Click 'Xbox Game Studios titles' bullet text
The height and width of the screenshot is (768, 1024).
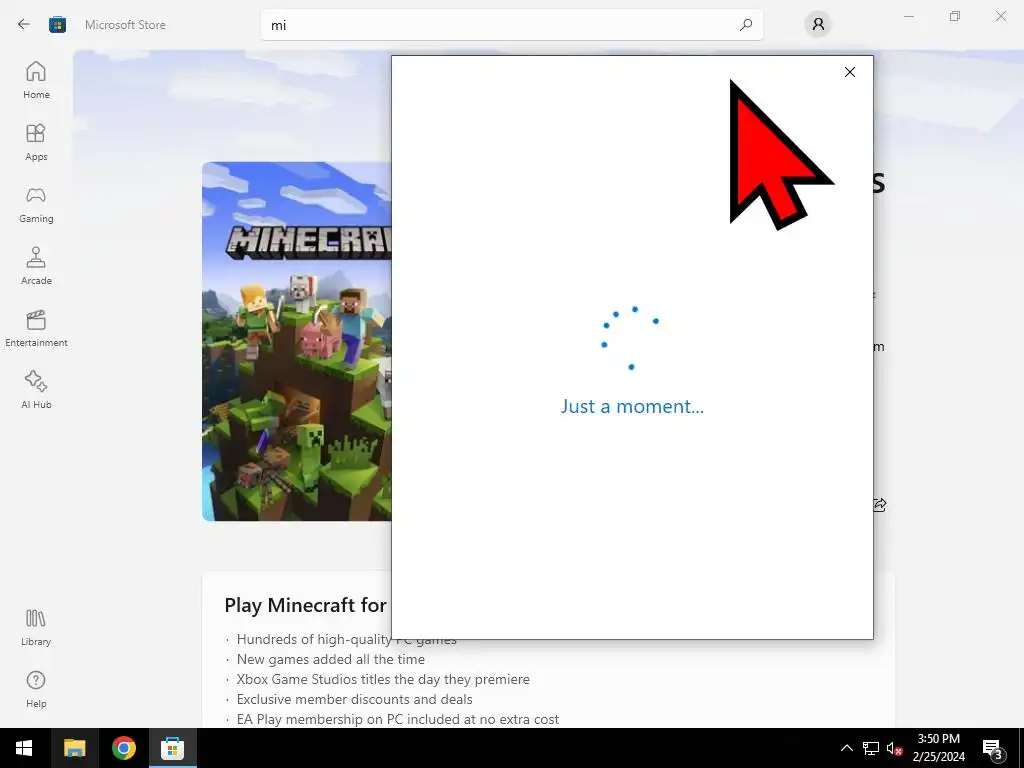coord(383,679)
